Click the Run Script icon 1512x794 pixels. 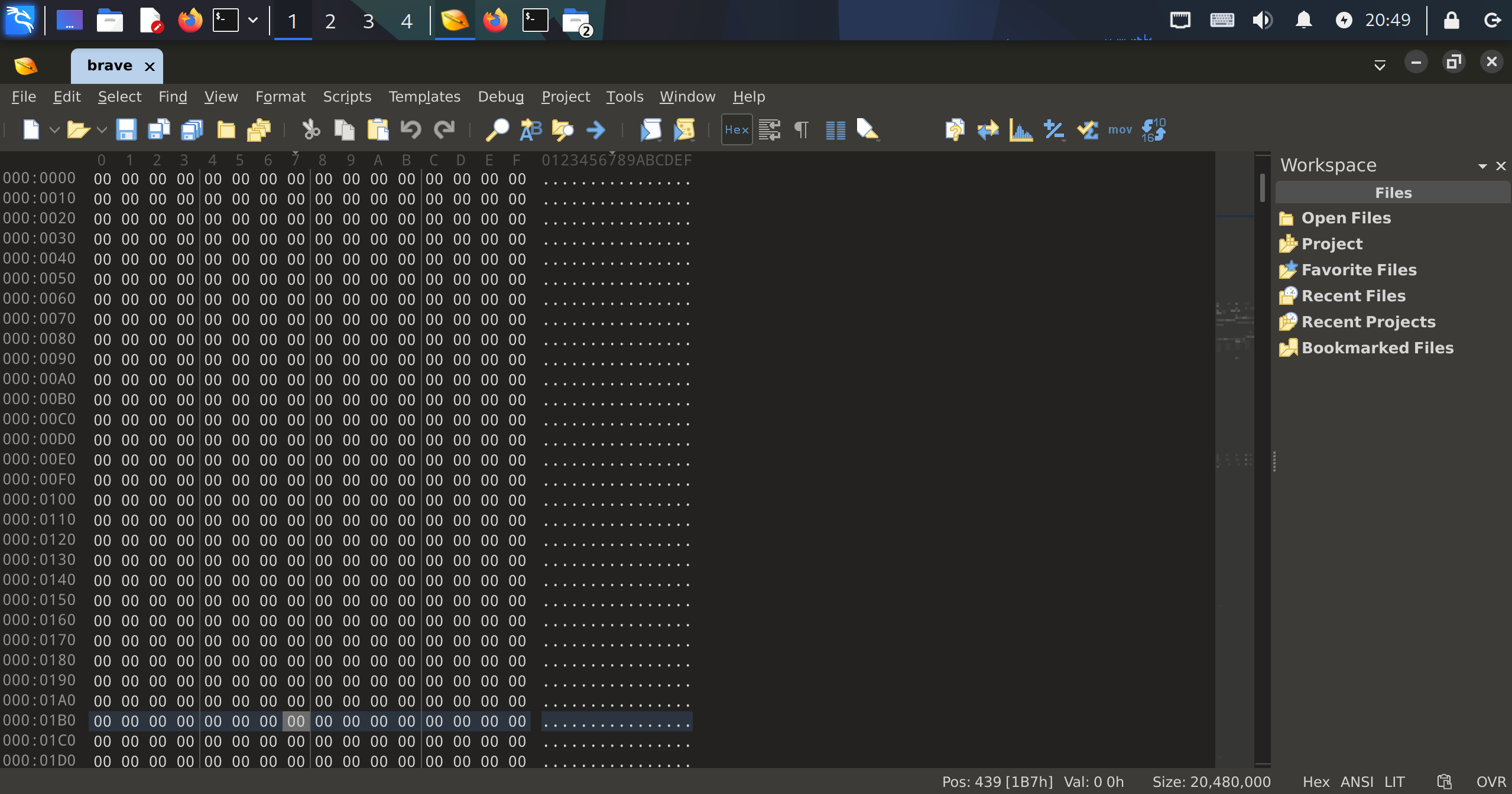point(651,129)
